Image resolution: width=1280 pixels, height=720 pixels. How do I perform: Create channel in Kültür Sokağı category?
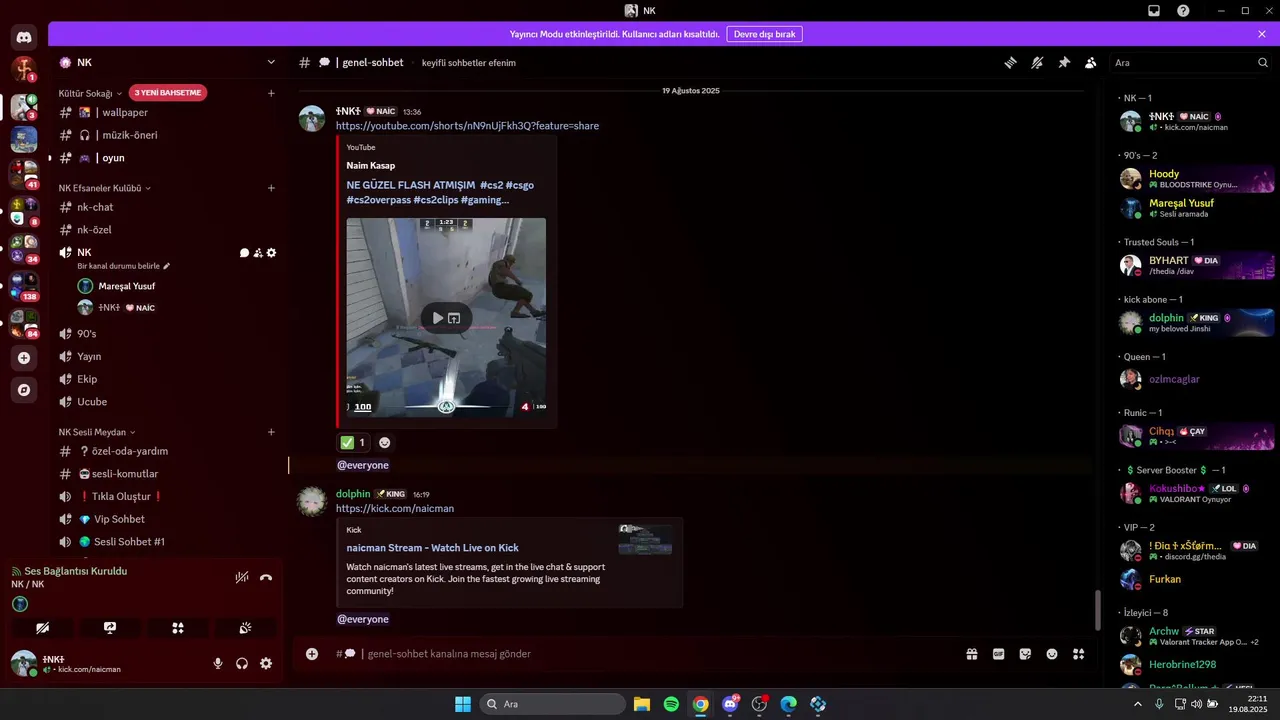271,93
